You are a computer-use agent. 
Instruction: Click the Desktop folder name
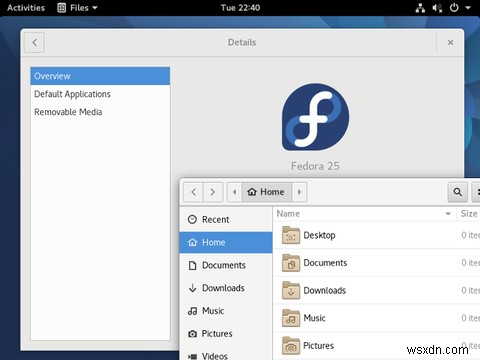(319, 235)
